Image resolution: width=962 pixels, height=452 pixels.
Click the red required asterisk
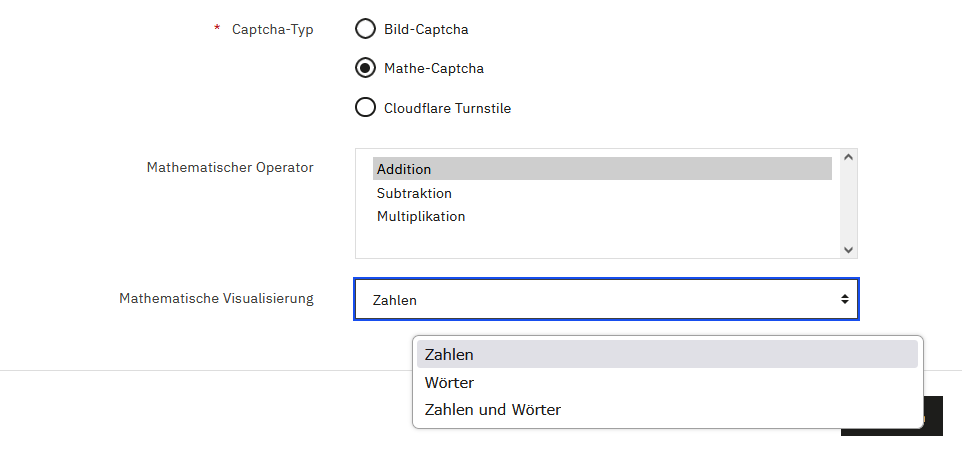(217, 29)
